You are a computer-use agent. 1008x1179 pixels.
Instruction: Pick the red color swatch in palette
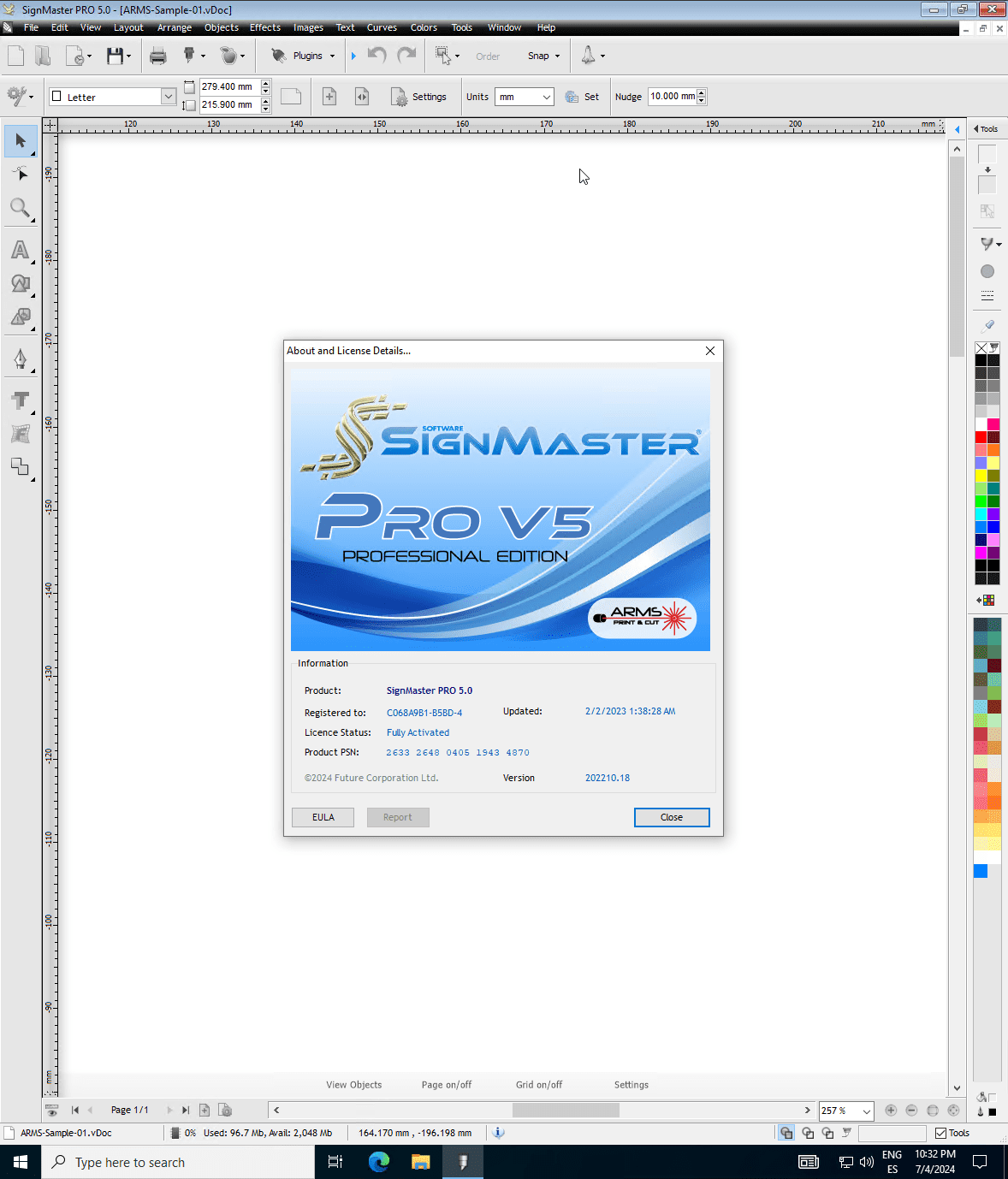[x=981, y=437]
